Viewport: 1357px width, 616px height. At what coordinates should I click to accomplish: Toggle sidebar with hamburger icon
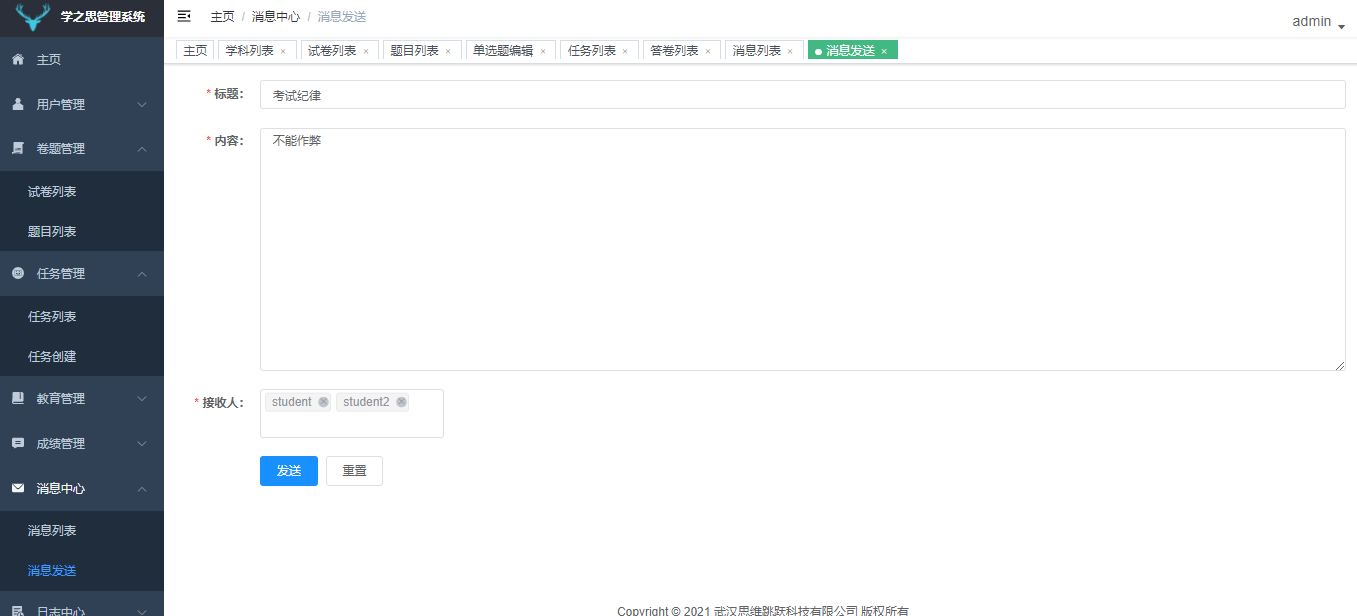click(184, 16)
